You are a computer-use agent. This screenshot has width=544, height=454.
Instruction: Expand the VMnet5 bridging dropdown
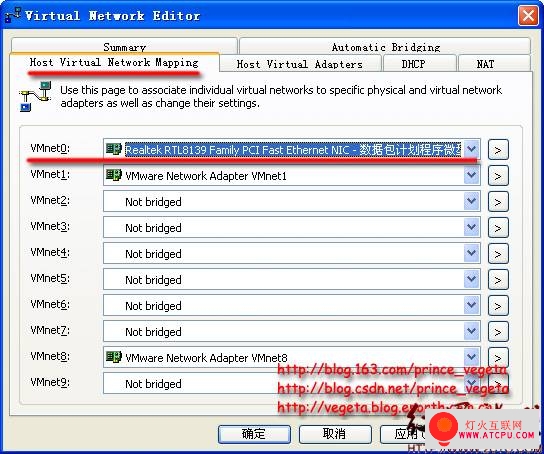coord(471,280)
